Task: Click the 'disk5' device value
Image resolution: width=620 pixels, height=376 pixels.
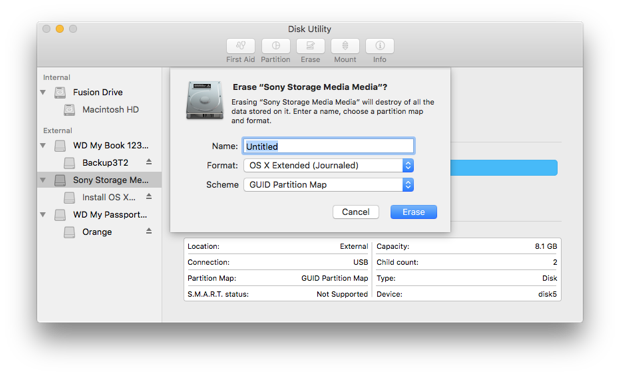Action: 547,294
